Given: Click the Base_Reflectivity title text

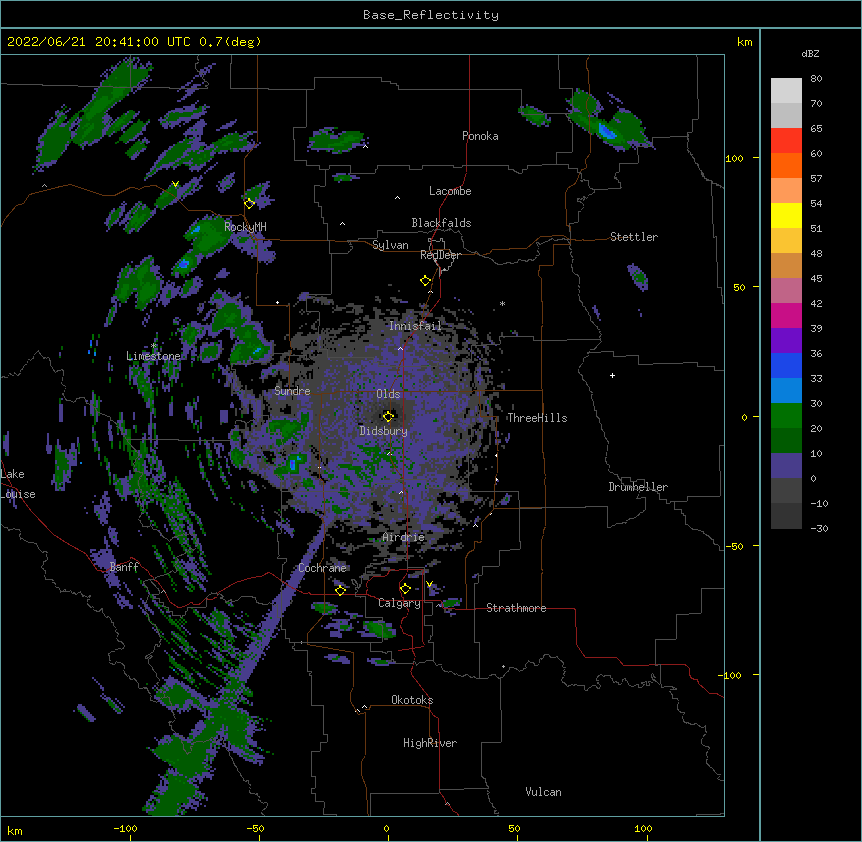Looking at the screenshot, I should click(x=431, y=15).
